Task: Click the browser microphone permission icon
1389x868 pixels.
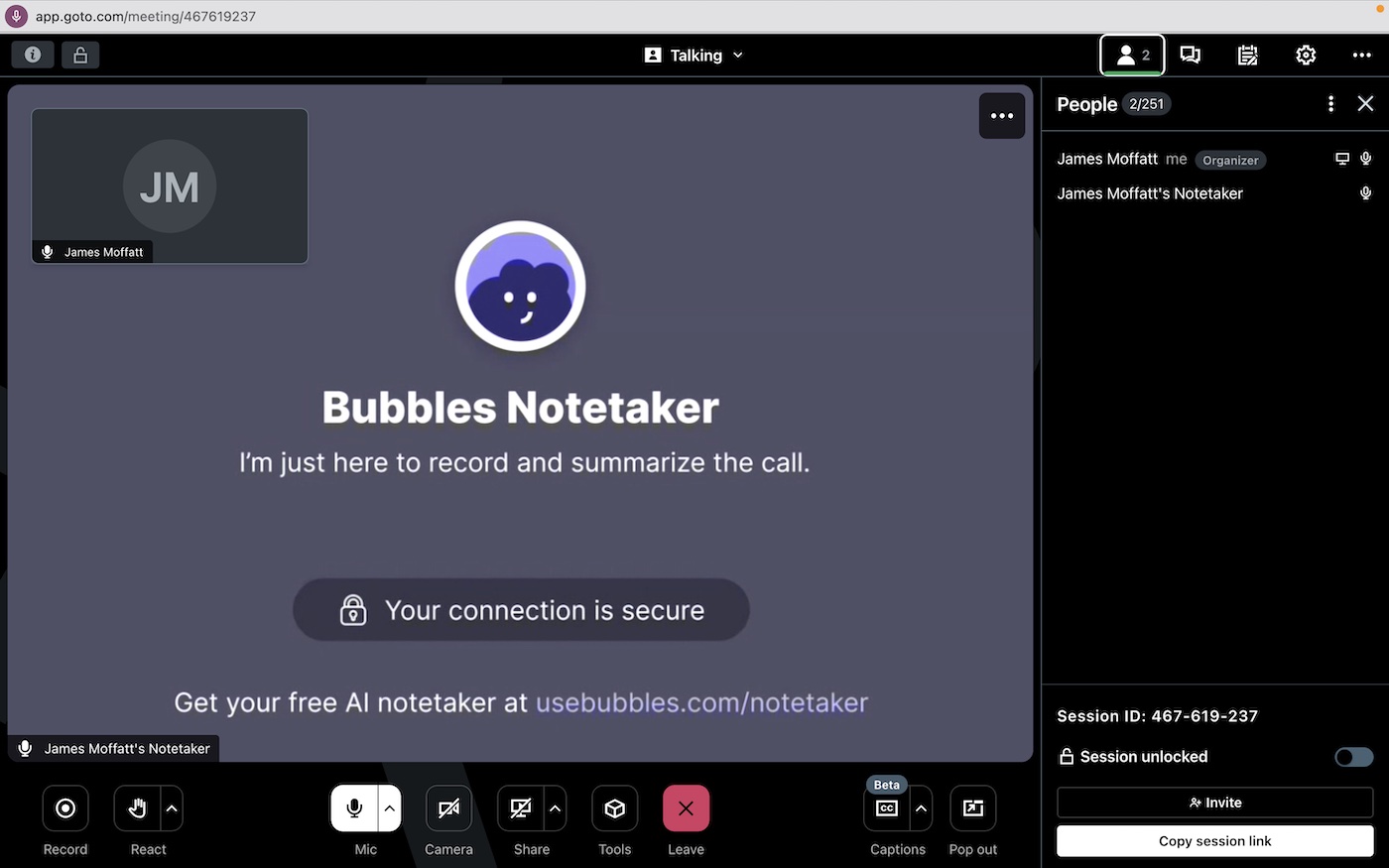Action: tap(16, 16)
